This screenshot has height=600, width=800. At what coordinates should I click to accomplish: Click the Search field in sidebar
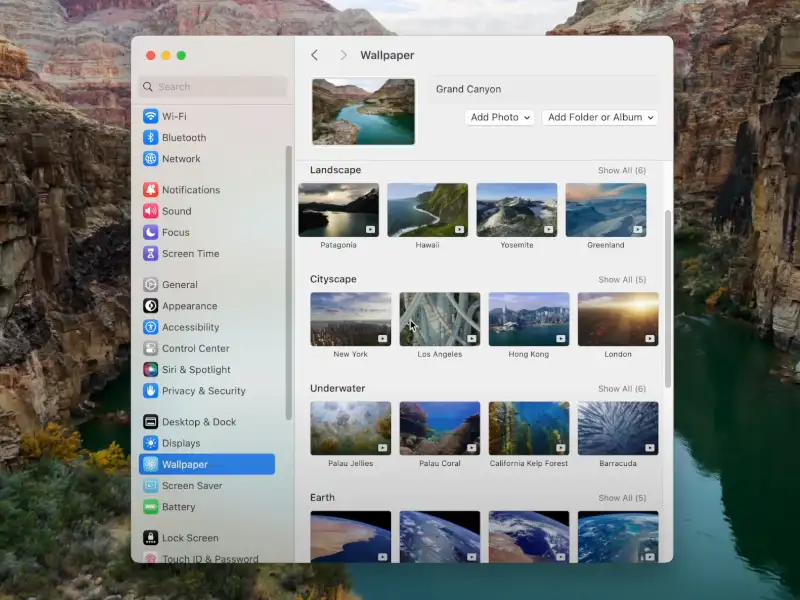tap(213, 87)
